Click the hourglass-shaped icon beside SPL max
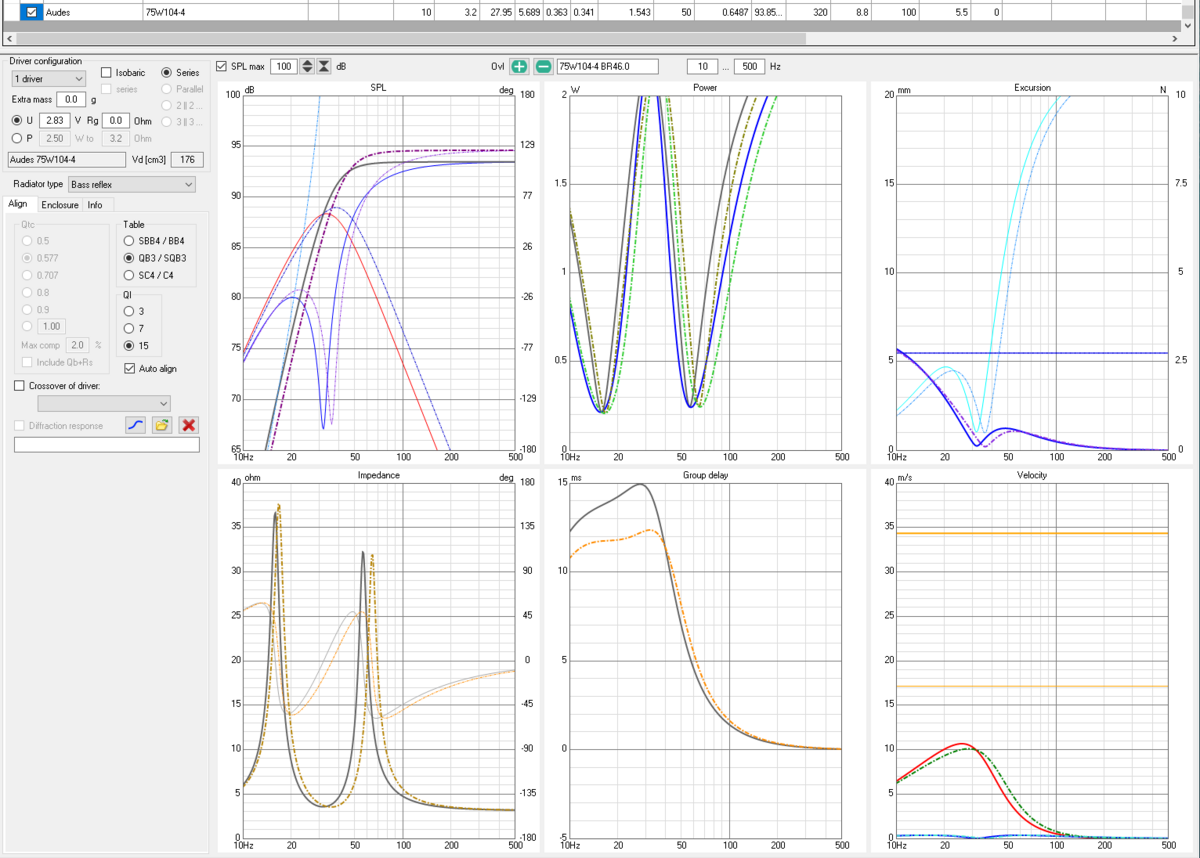The image size is (1200, 858). (324, 67)
